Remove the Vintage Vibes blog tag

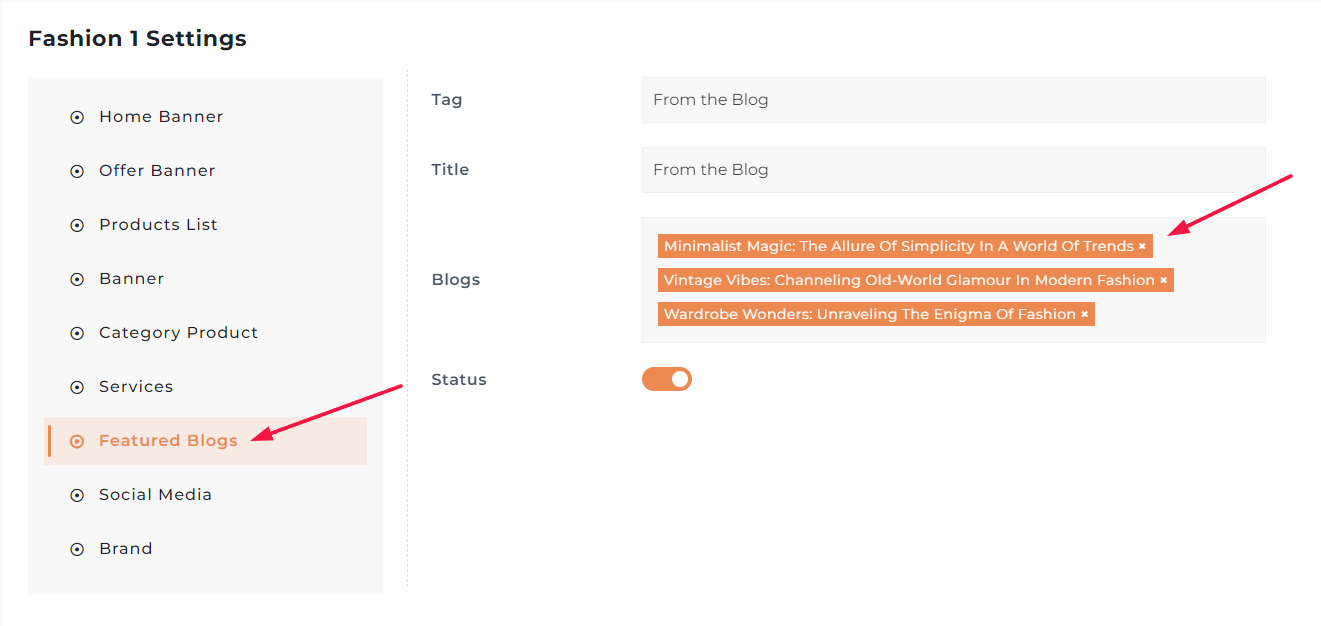coord(1163,281)
